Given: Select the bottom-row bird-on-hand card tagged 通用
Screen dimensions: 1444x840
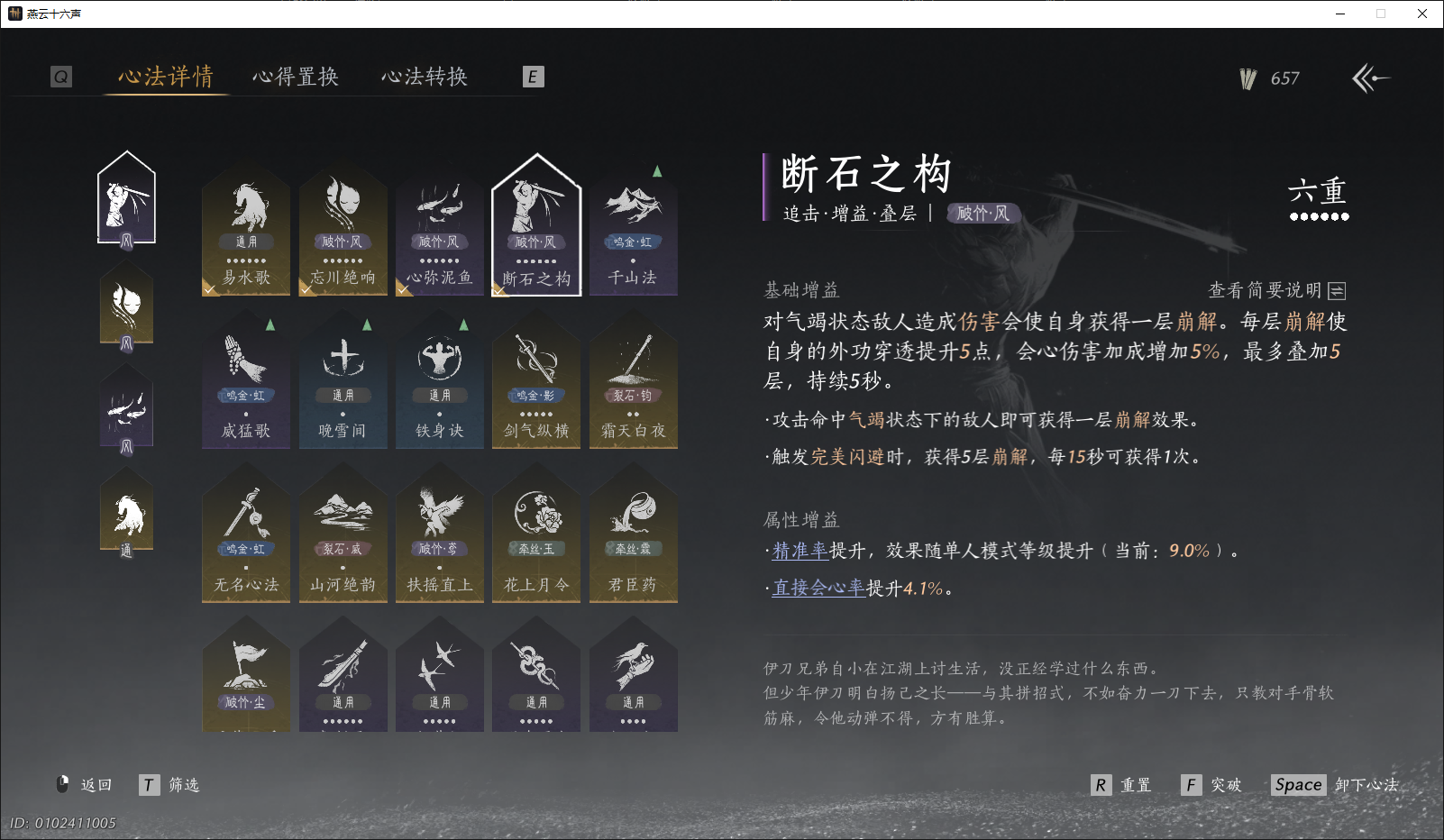Looking at the screenshot, I should 633,676.
